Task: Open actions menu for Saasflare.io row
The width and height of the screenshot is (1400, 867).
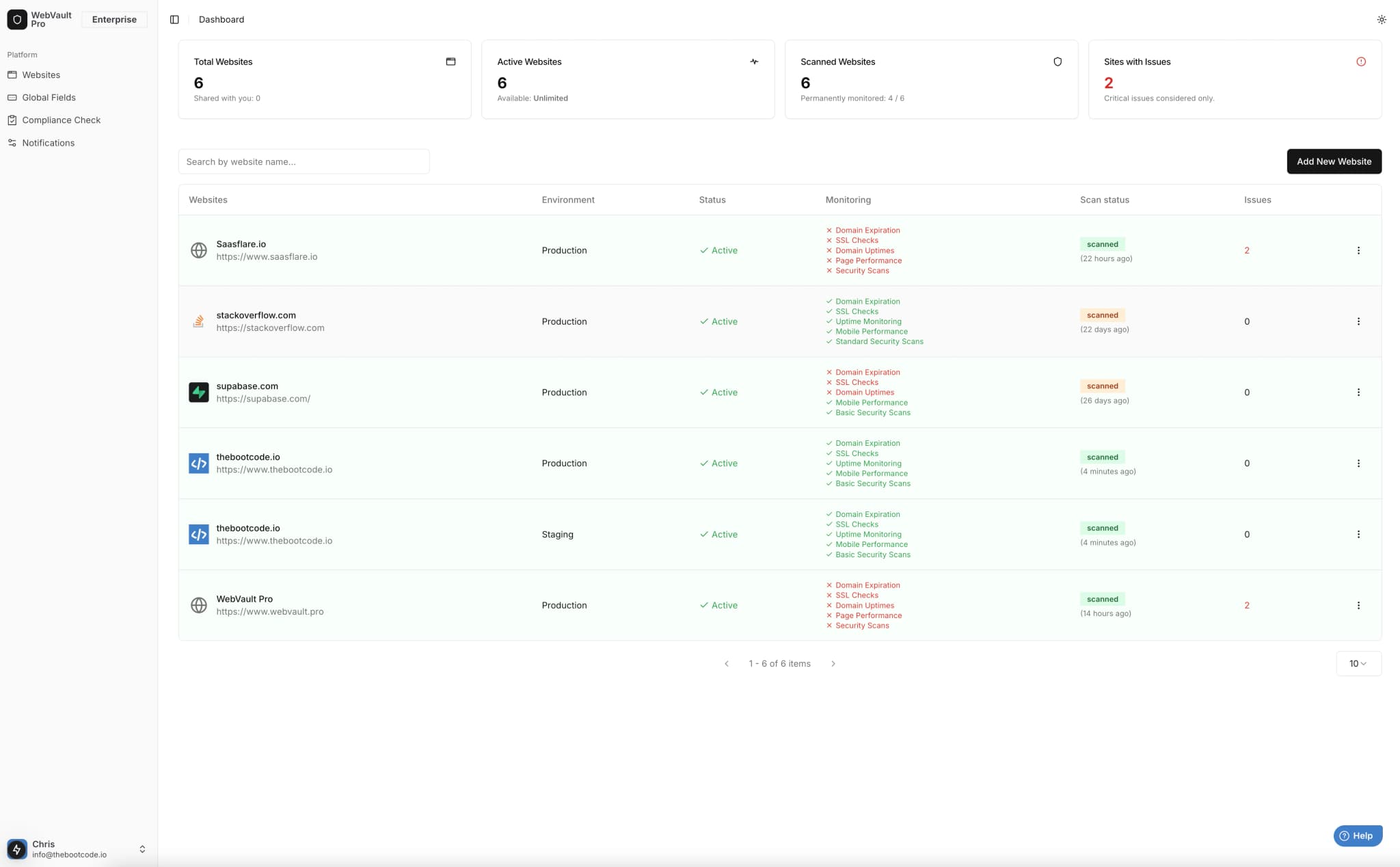Action: 1358,250
